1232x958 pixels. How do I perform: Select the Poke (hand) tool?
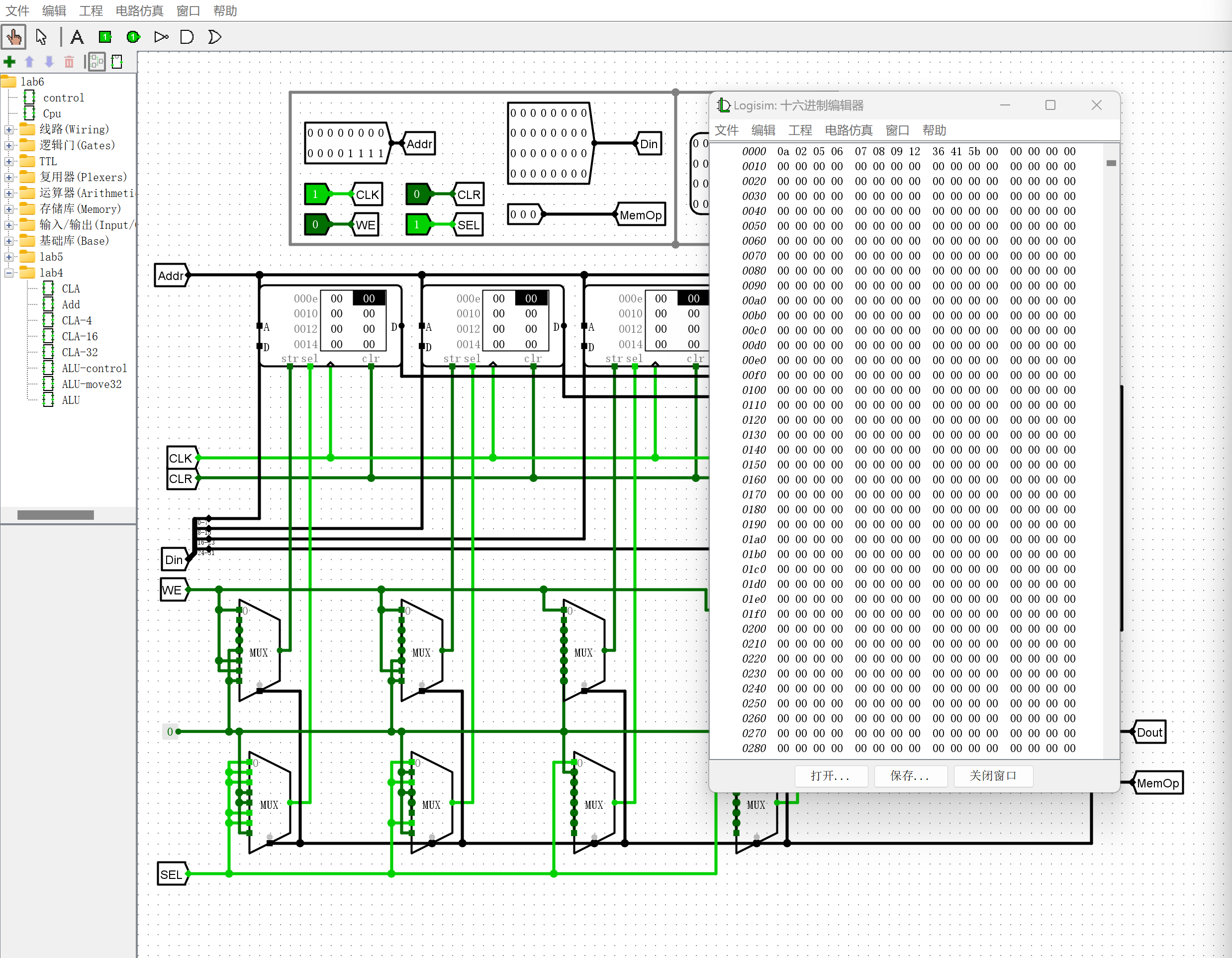click(13, 37)
